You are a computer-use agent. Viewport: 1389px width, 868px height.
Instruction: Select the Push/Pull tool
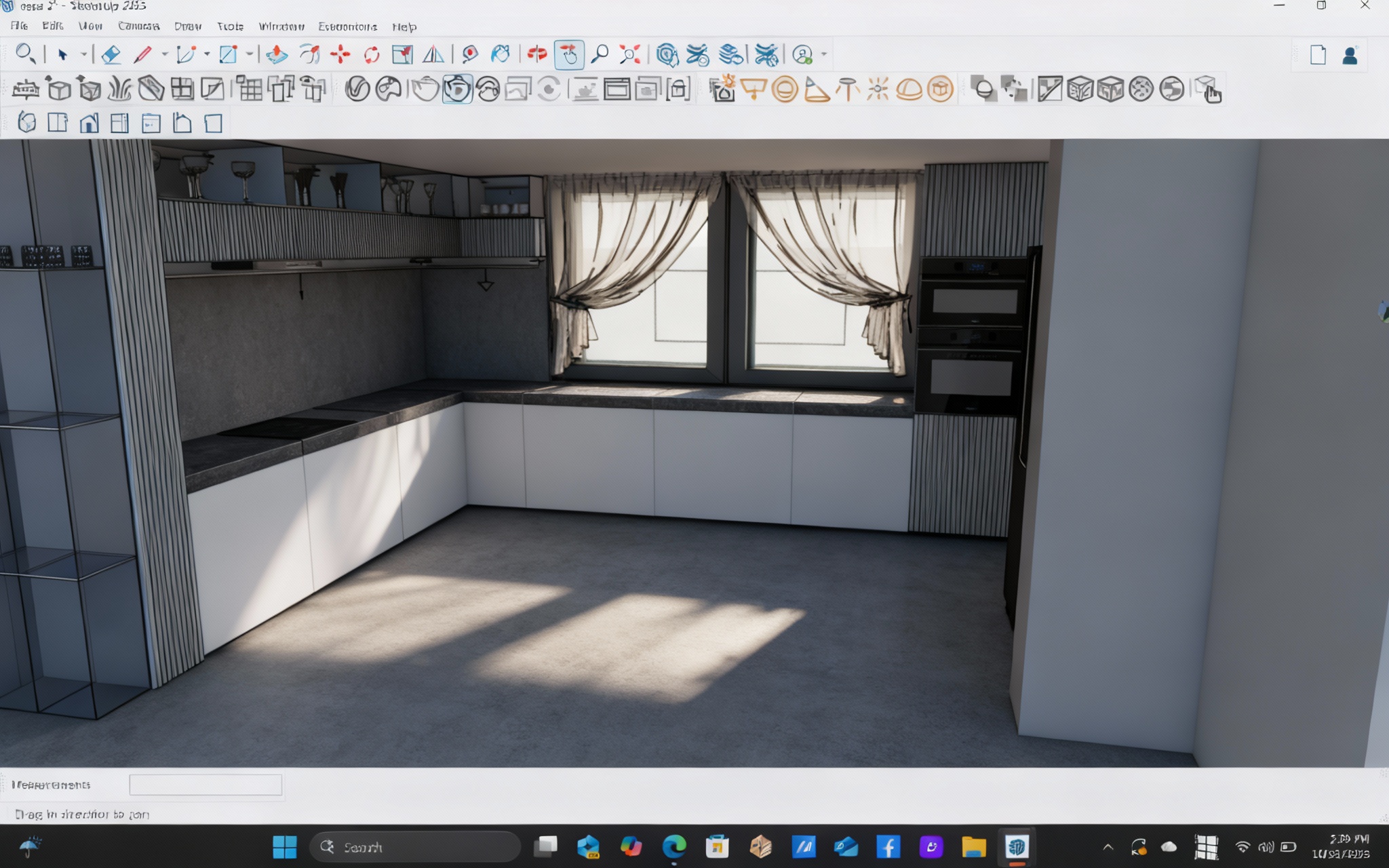(276, 54)
